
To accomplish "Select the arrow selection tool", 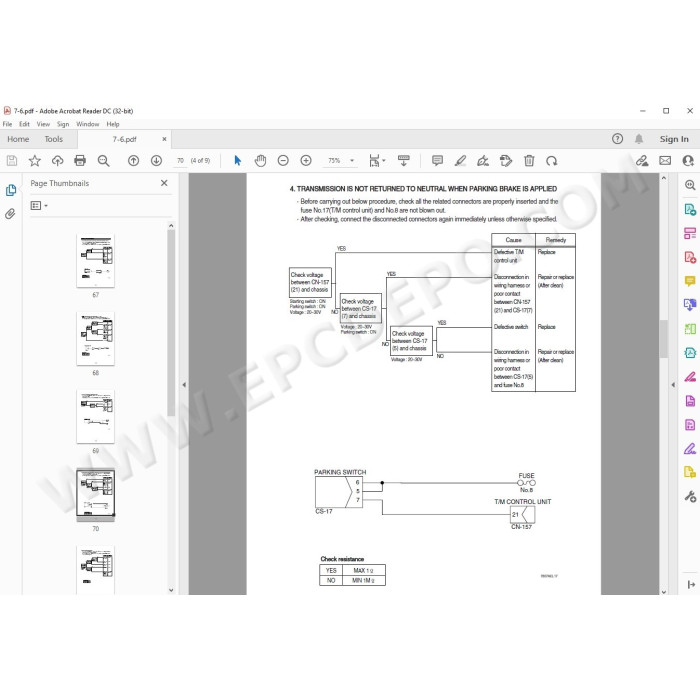I will 238,161.
